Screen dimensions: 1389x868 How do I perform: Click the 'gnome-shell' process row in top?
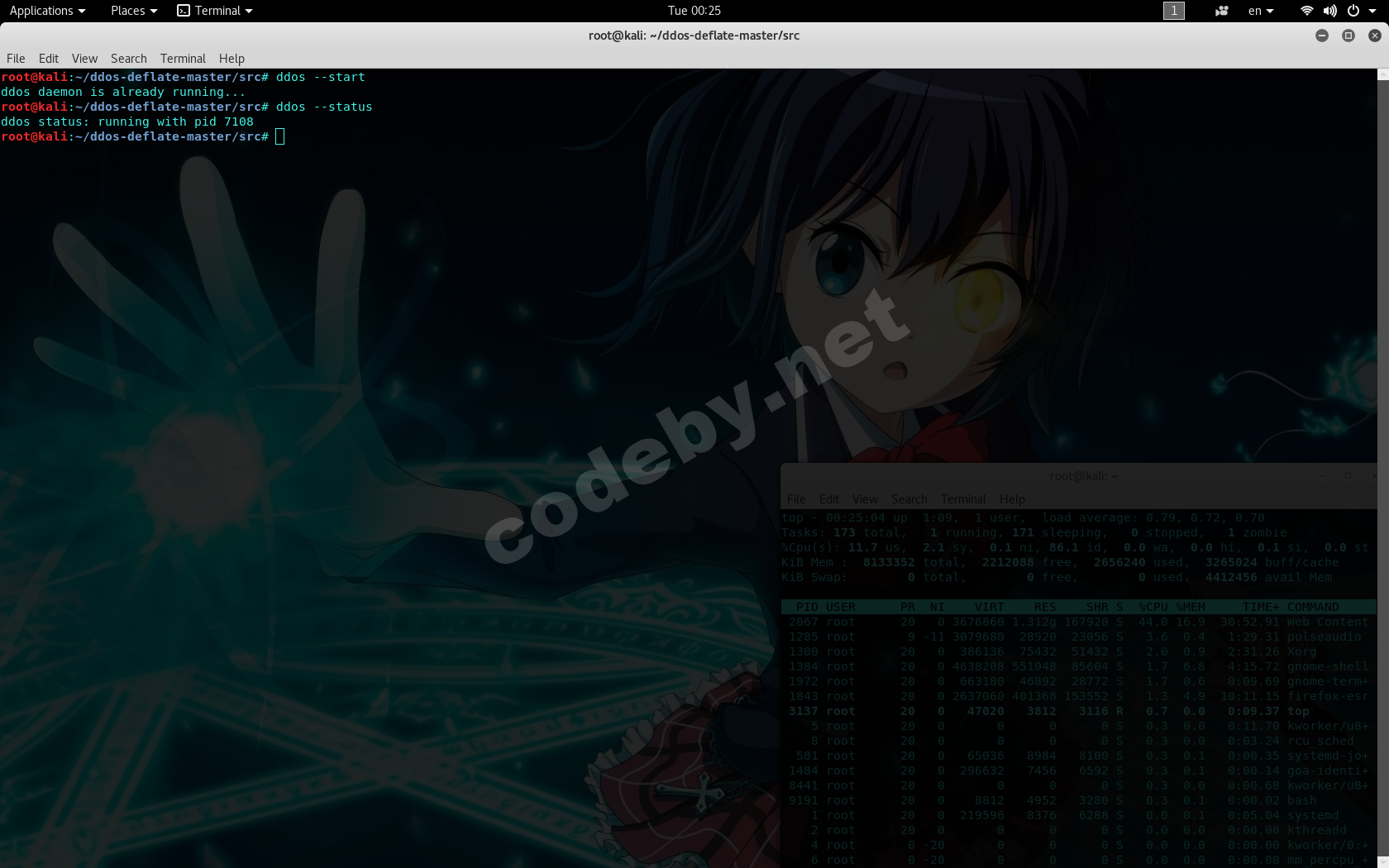point(1078,667)
